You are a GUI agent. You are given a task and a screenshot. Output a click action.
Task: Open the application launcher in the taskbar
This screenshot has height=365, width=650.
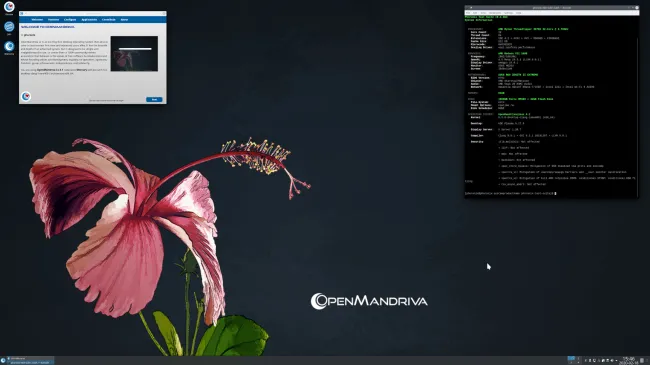(3, 360)
